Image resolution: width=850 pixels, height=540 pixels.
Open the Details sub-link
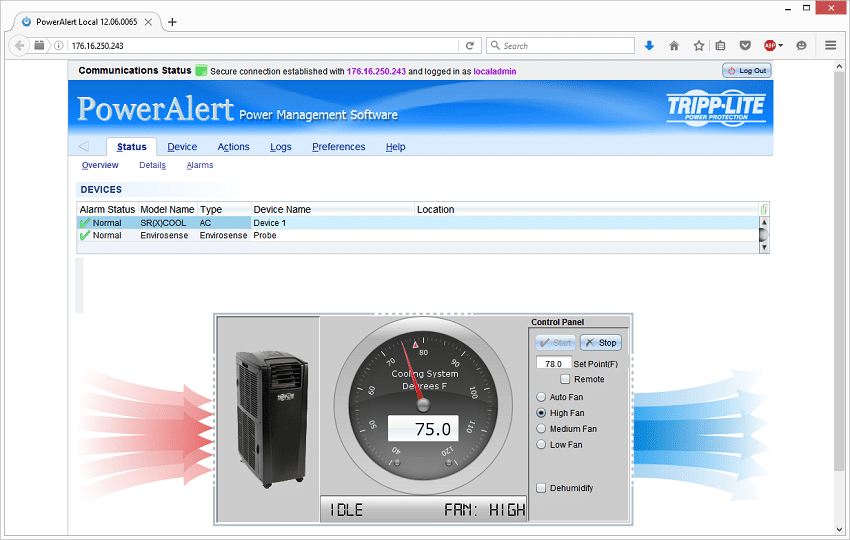tap(152, 165)
